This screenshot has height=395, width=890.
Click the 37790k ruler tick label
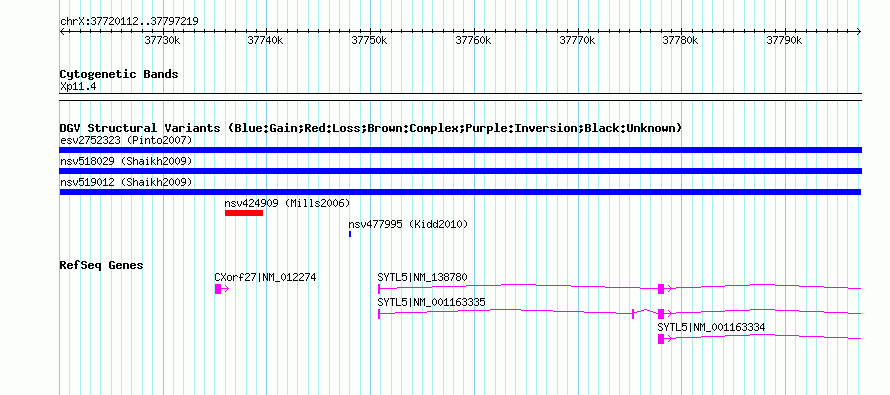pos(784,40)
